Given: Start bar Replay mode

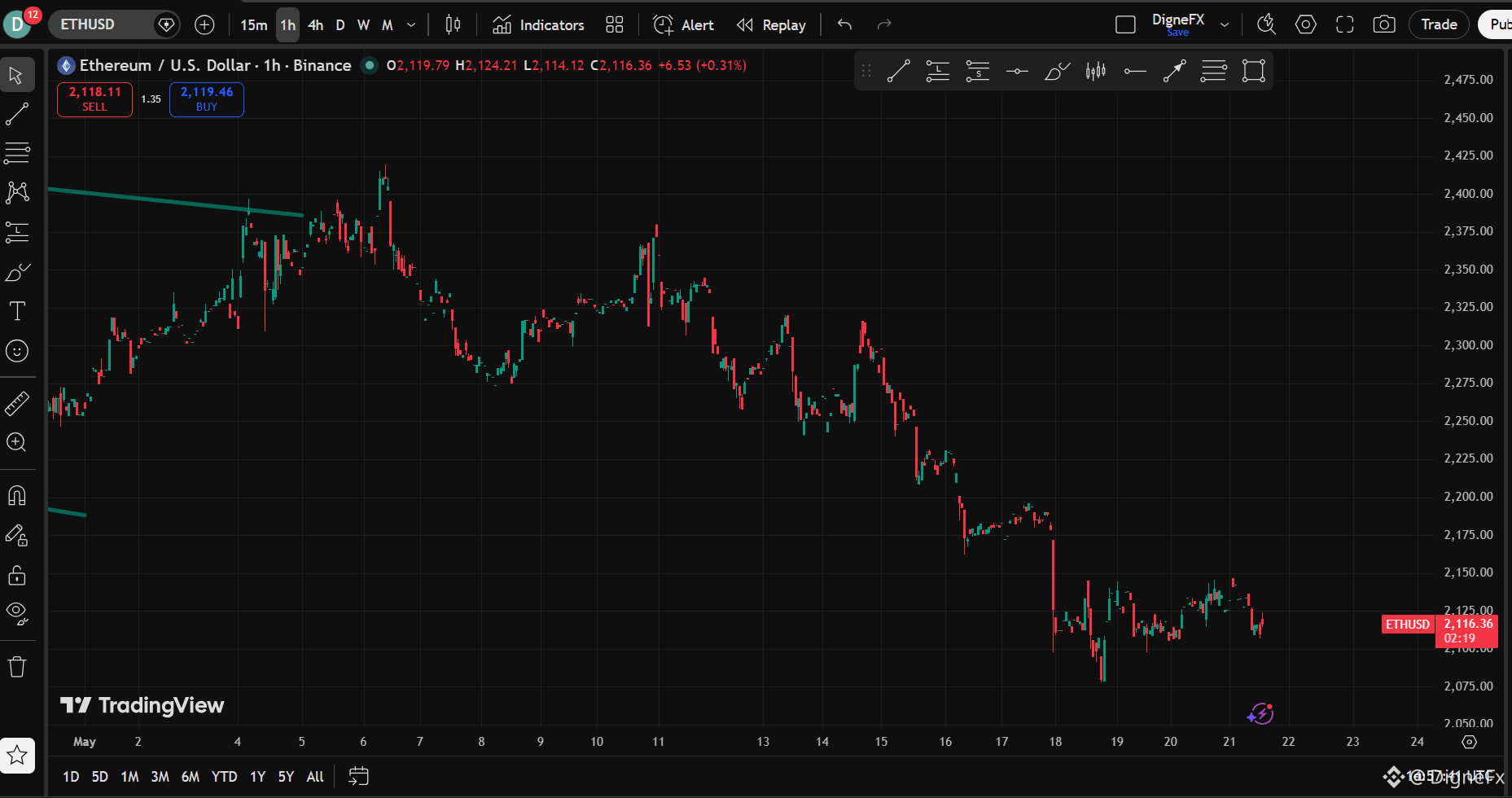Looking at the screenshot, I should (770, 25).
